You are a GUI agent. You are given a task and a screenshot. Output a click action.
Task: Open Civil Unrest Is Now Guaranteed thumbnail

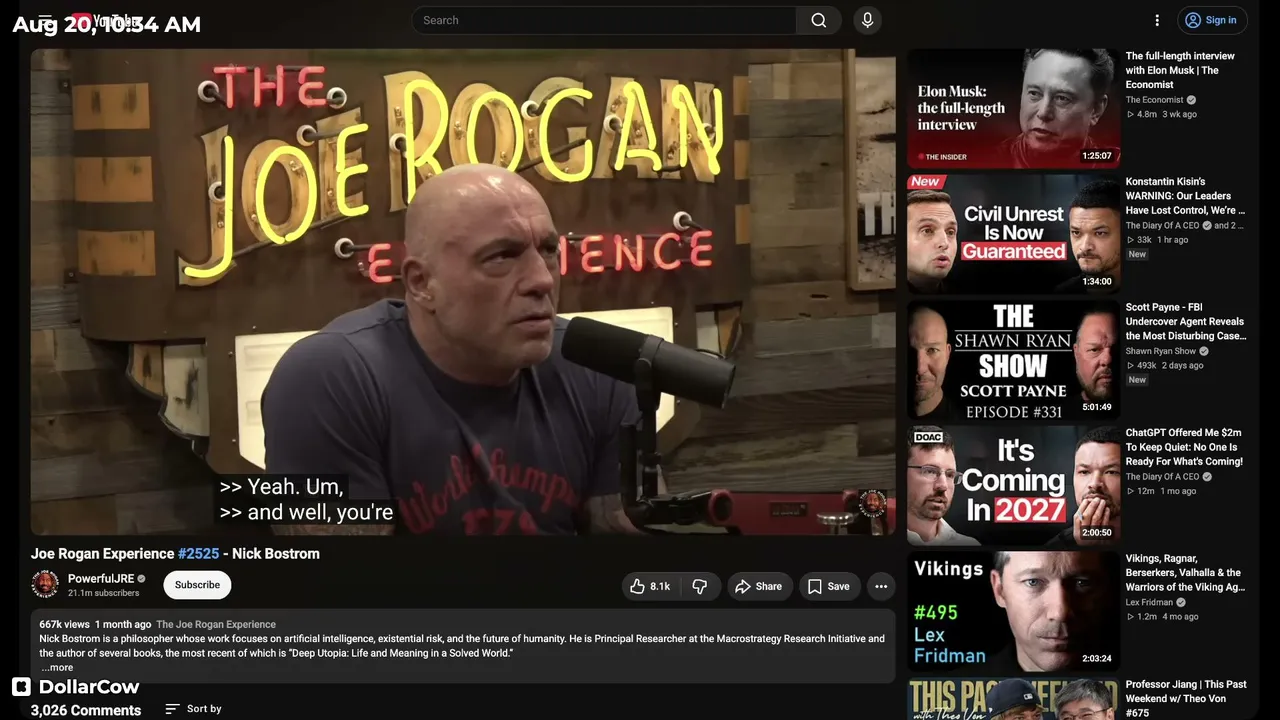coord(1013,234)
